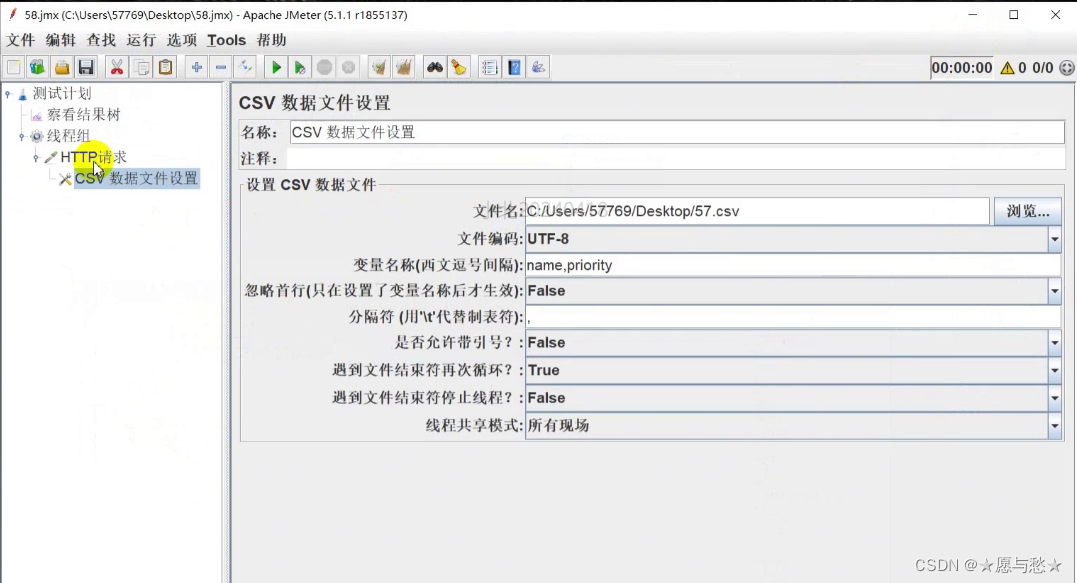The height and width of the screenshot is (583, 1077).
Task: Open the 文件编码 UTF-8 dropdown
Action: [x=1054, y=239]
